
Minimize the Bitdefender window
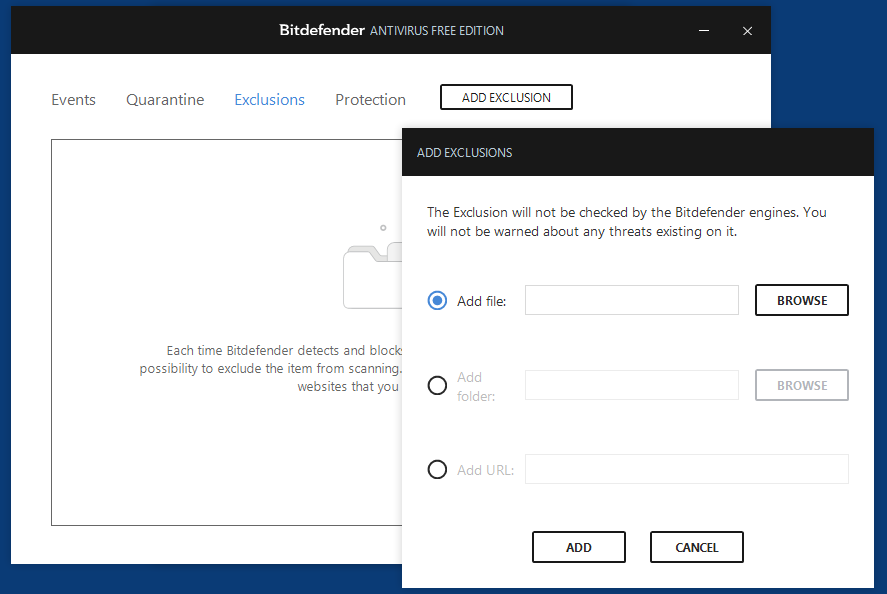(x=704, y=31)
